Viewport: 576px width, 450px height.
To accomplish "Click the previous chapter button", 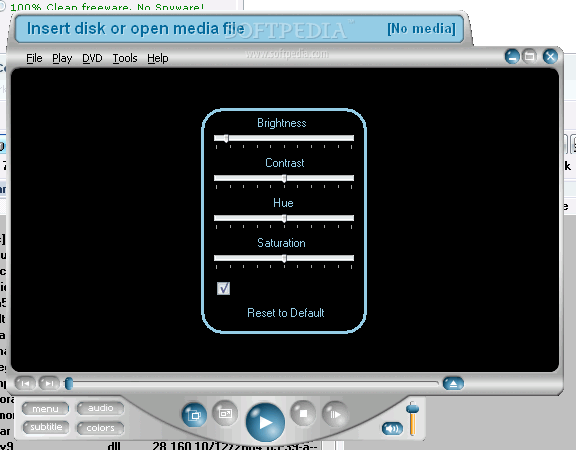I will click(x=25, y=384).
